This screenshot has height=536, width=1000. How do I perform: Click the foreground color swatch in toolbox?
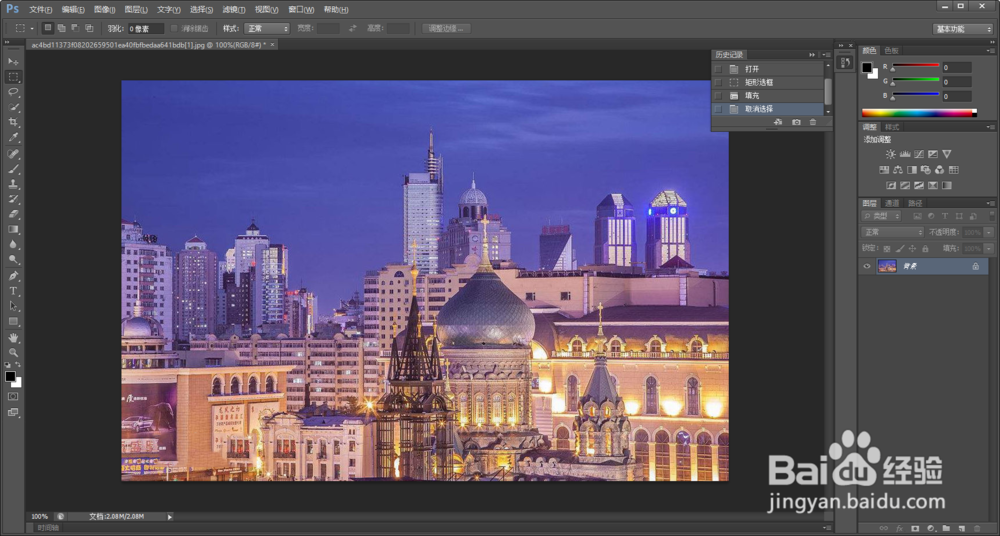[x=10, y=376]
